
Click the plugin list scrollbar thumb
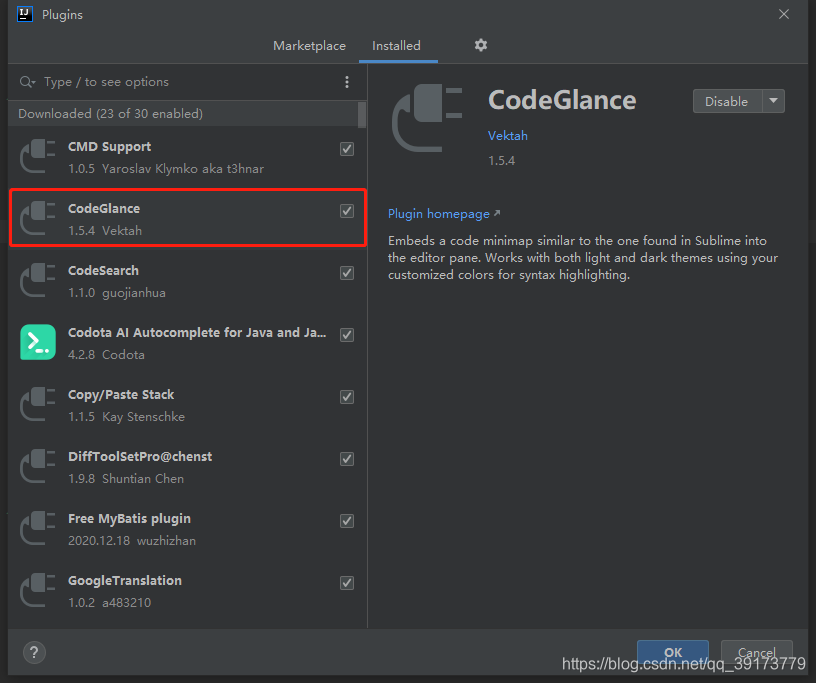click(x=362, y=115)
